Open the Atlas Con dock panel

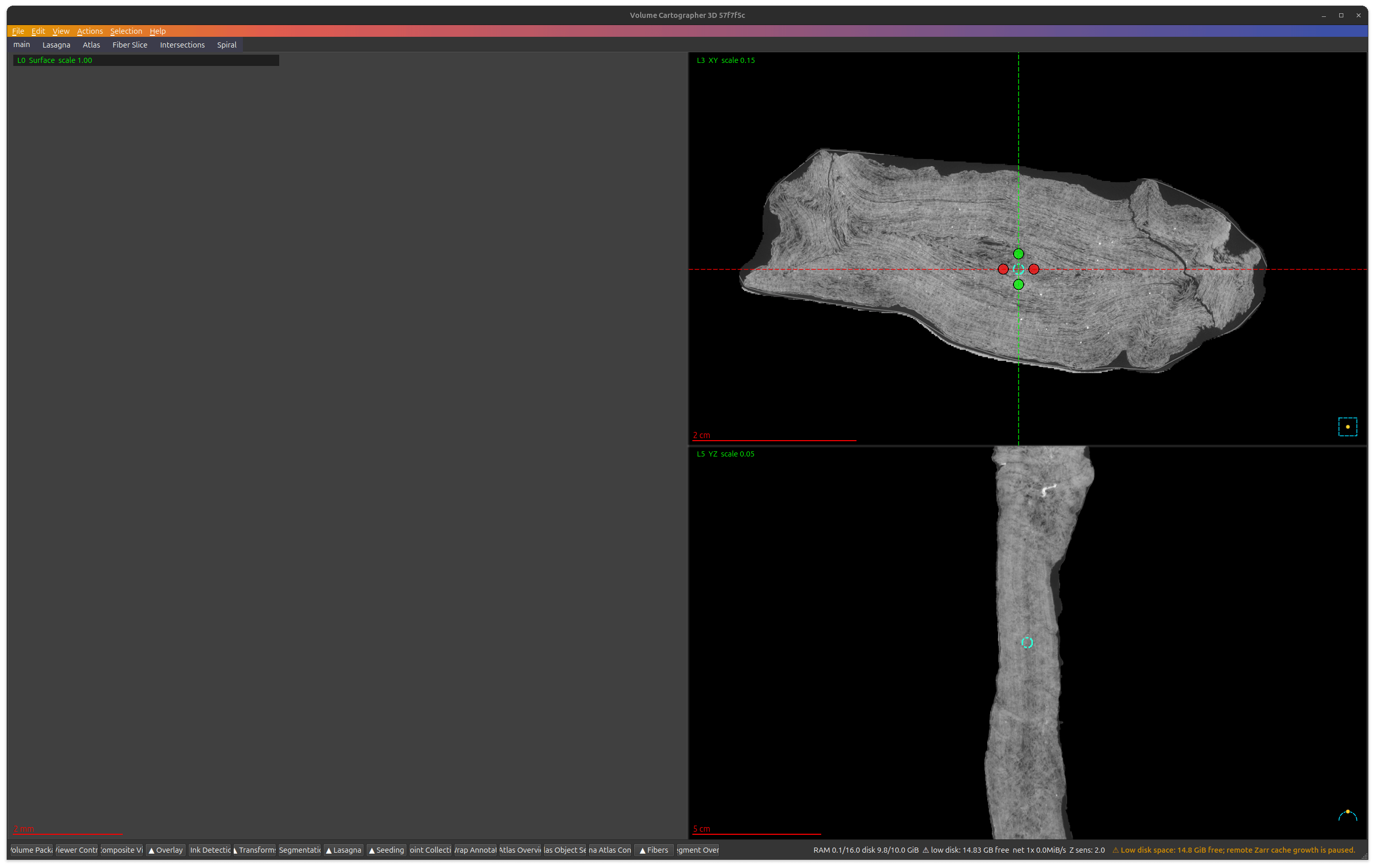pos(610,850)
